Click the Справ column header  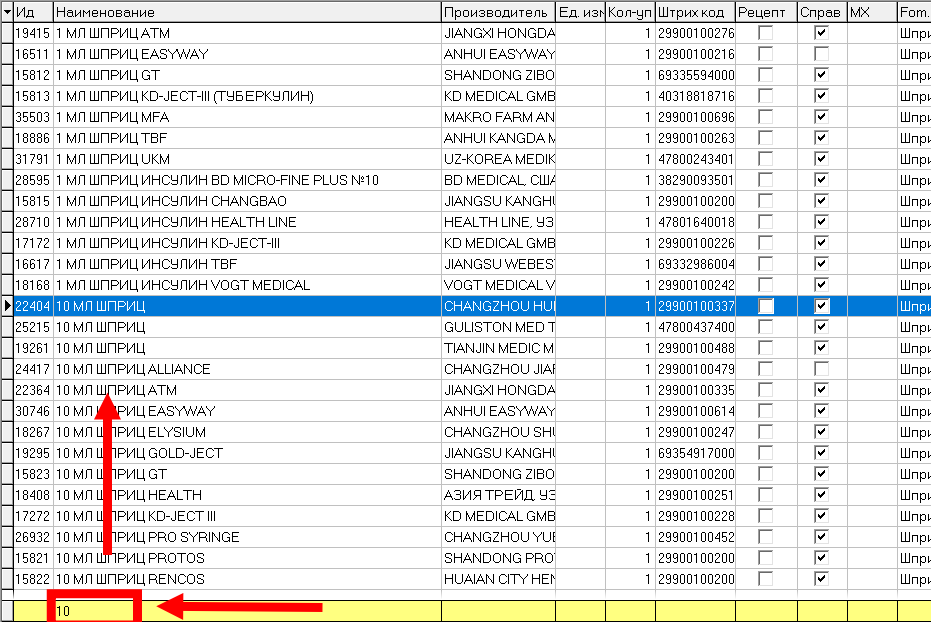pyautogui.click(x=822, y=12)
